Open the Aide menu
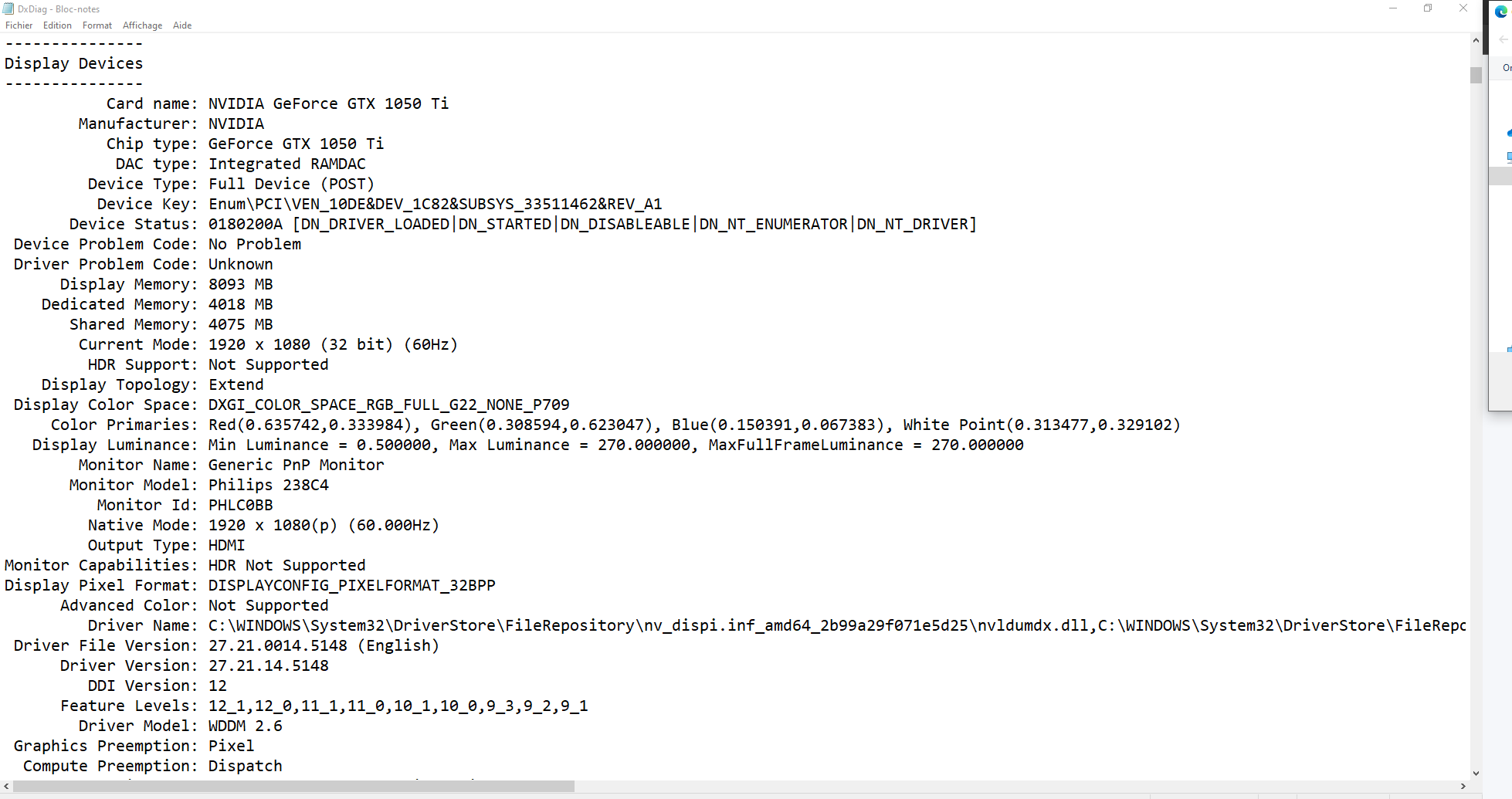Screen dimensions: 1512x799 coord(182,25)
